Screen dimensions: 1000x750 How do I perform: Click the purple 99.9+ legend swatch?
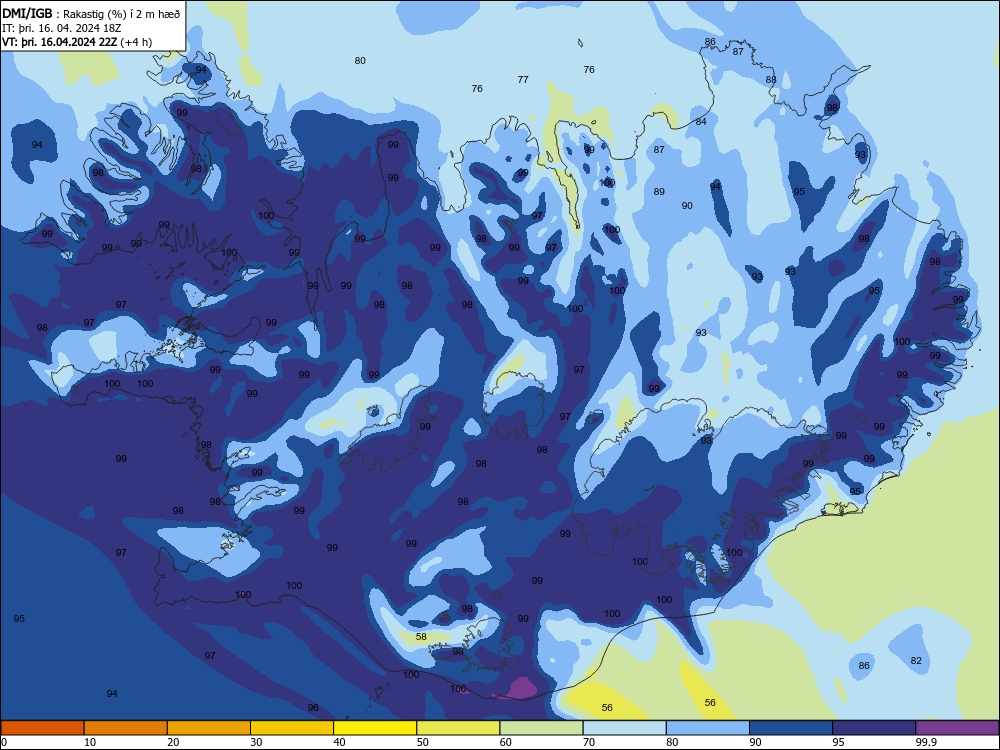957,728
